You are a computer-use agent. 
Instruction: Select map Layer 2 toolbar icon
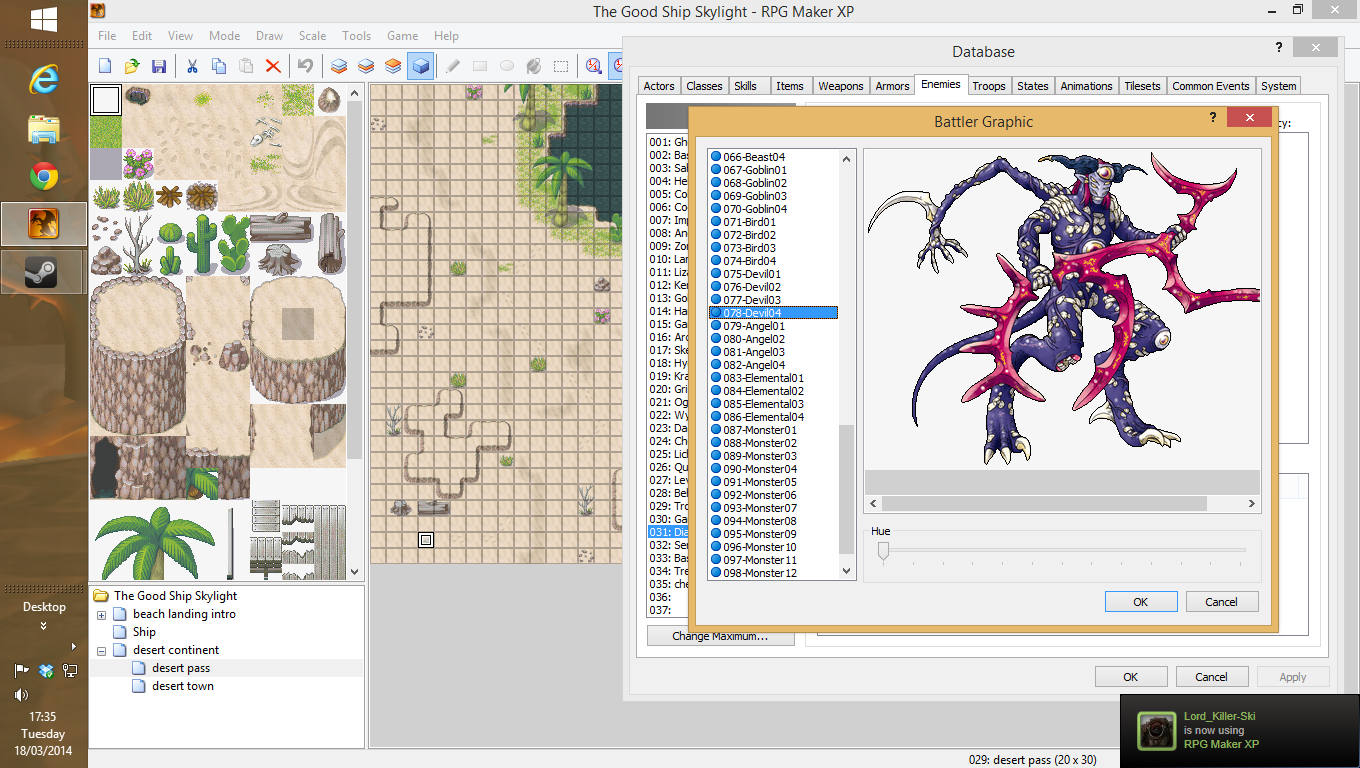(x=366, y=66)
